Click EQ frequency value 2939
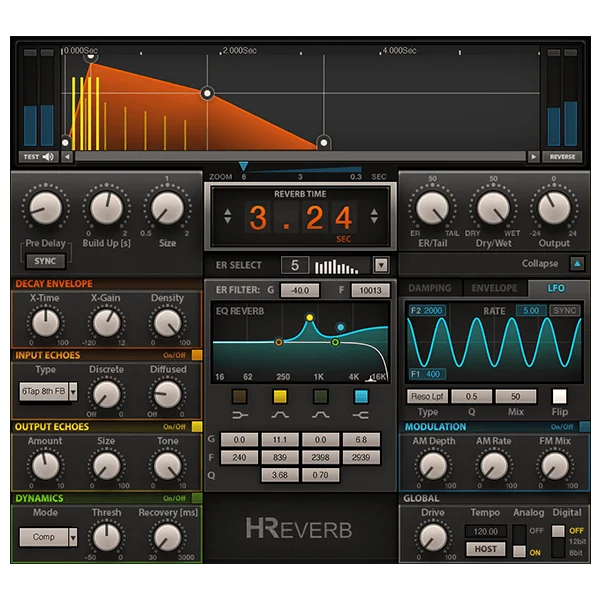Image resolution: width=600 pixels, height=600 pixels. (x=361, y=457)
